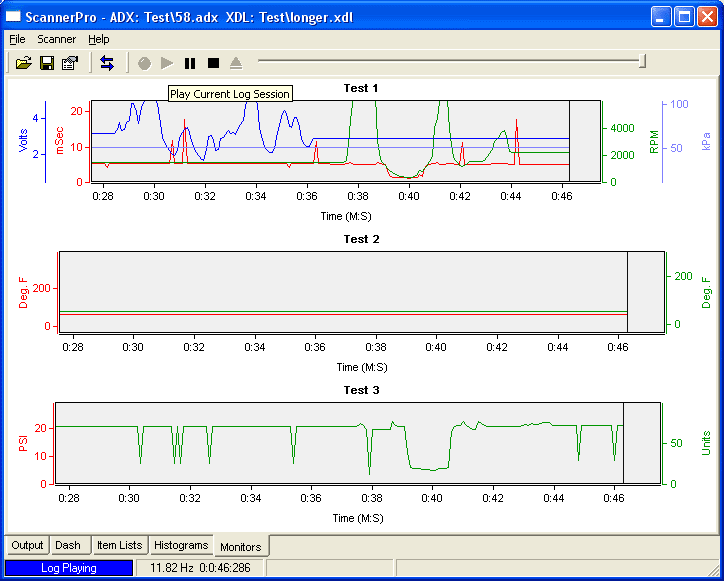Switch to the Output tab

27,546
